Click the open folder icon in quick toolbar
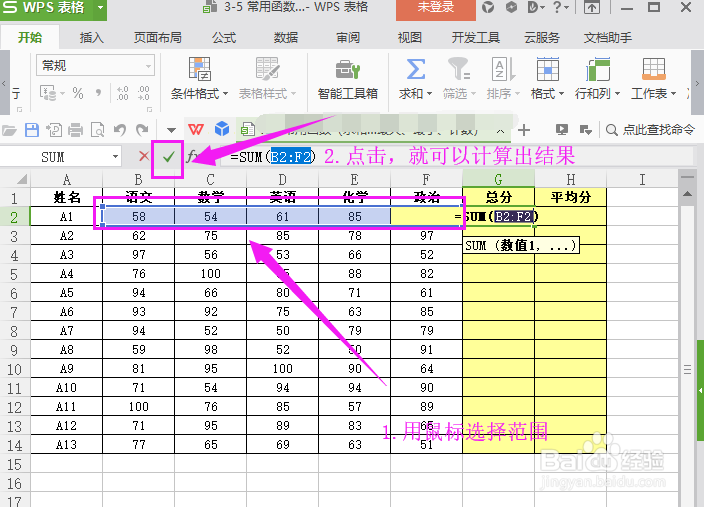The image size is (704, 507). pyautogui.click(x=9, y=130)
